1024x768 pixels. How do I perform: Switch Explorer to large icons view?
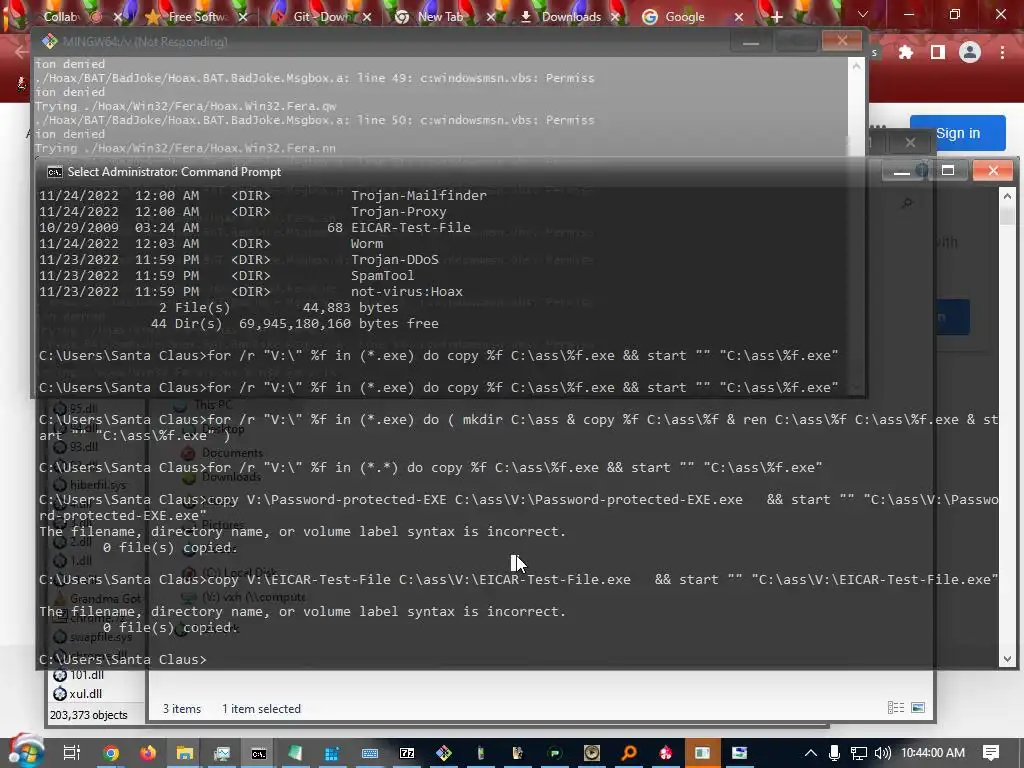(x=918, y=708)
